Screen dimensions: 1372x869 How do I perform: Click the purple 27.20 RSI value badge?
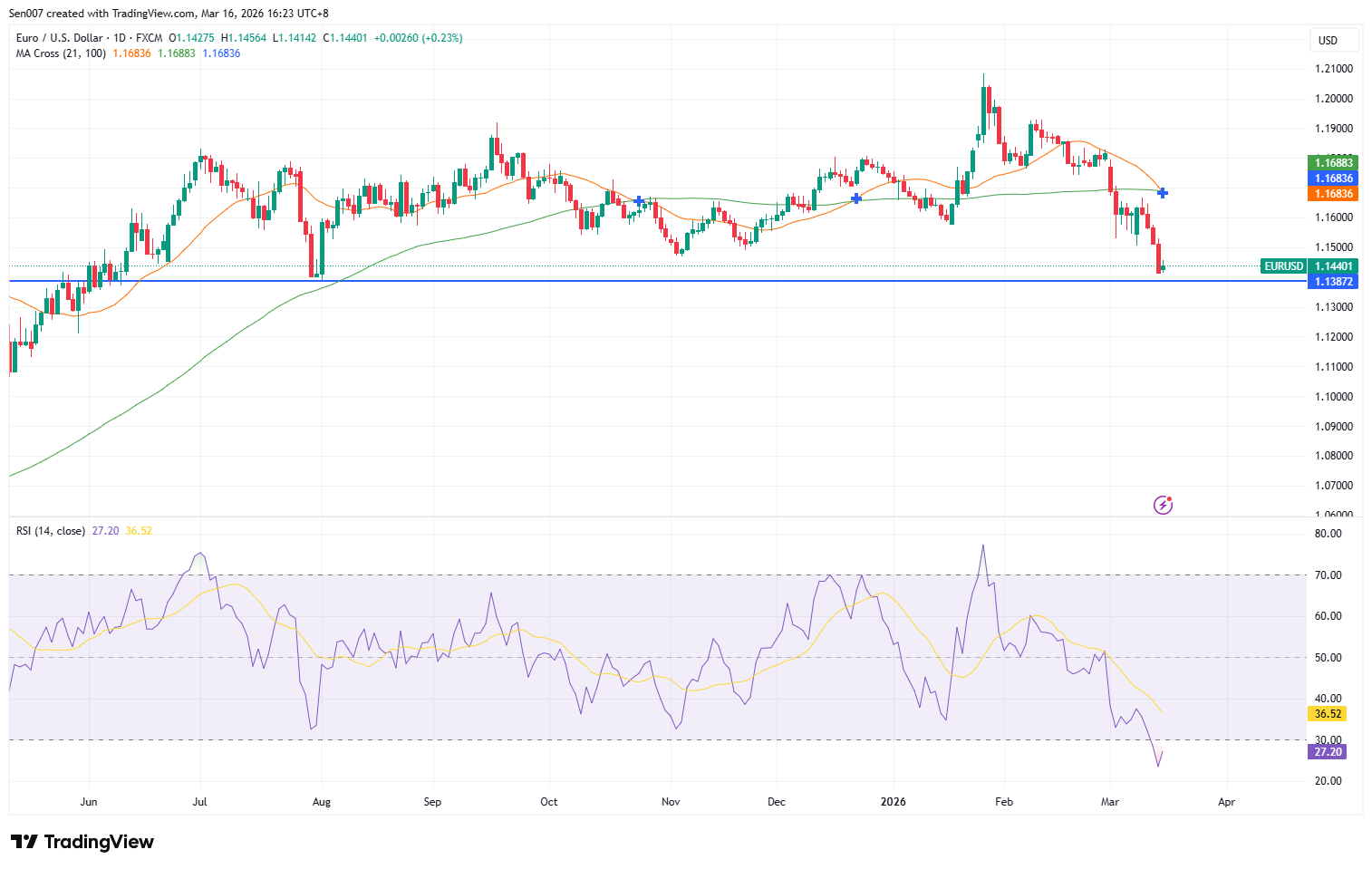pos(1327,751)
